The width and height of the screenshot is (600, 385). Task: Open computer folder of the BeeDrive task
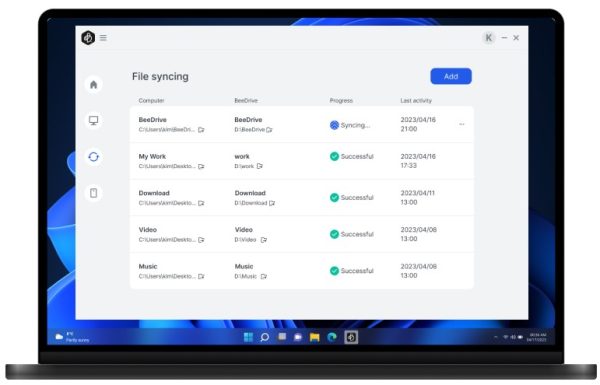(201, 130)
